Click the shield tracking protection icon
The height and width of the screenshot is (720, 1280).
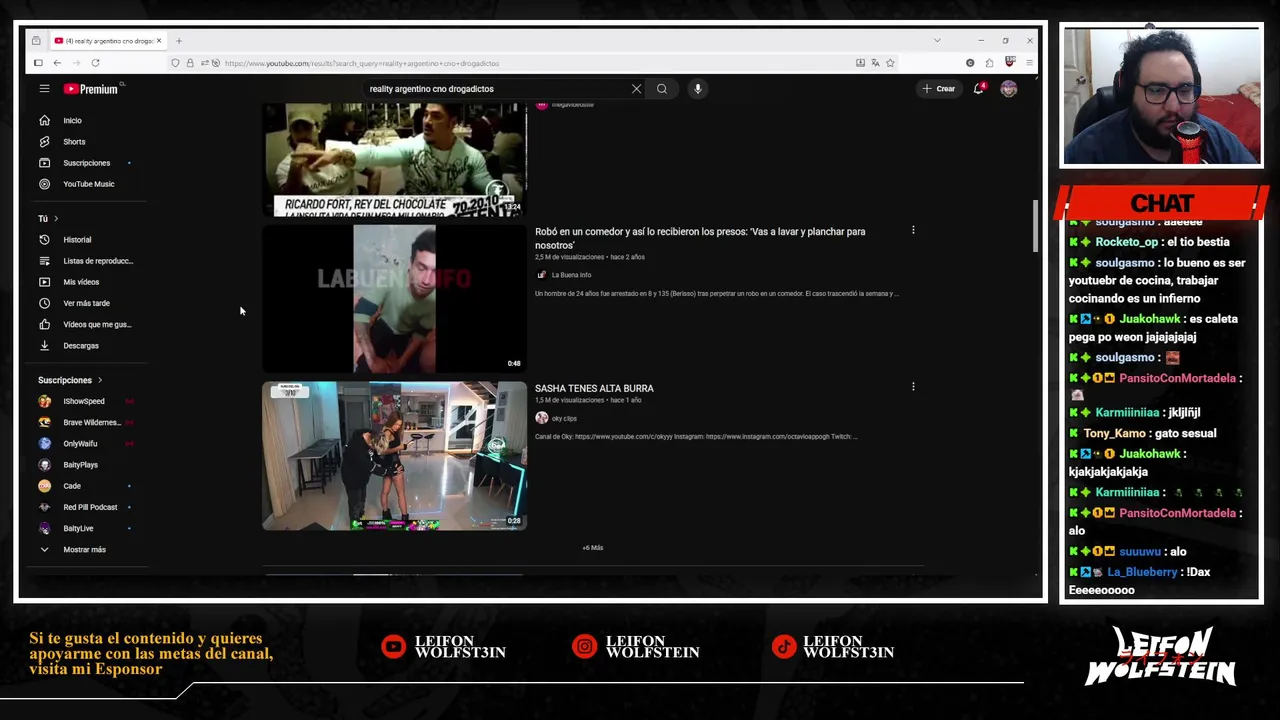click(175, 63)
